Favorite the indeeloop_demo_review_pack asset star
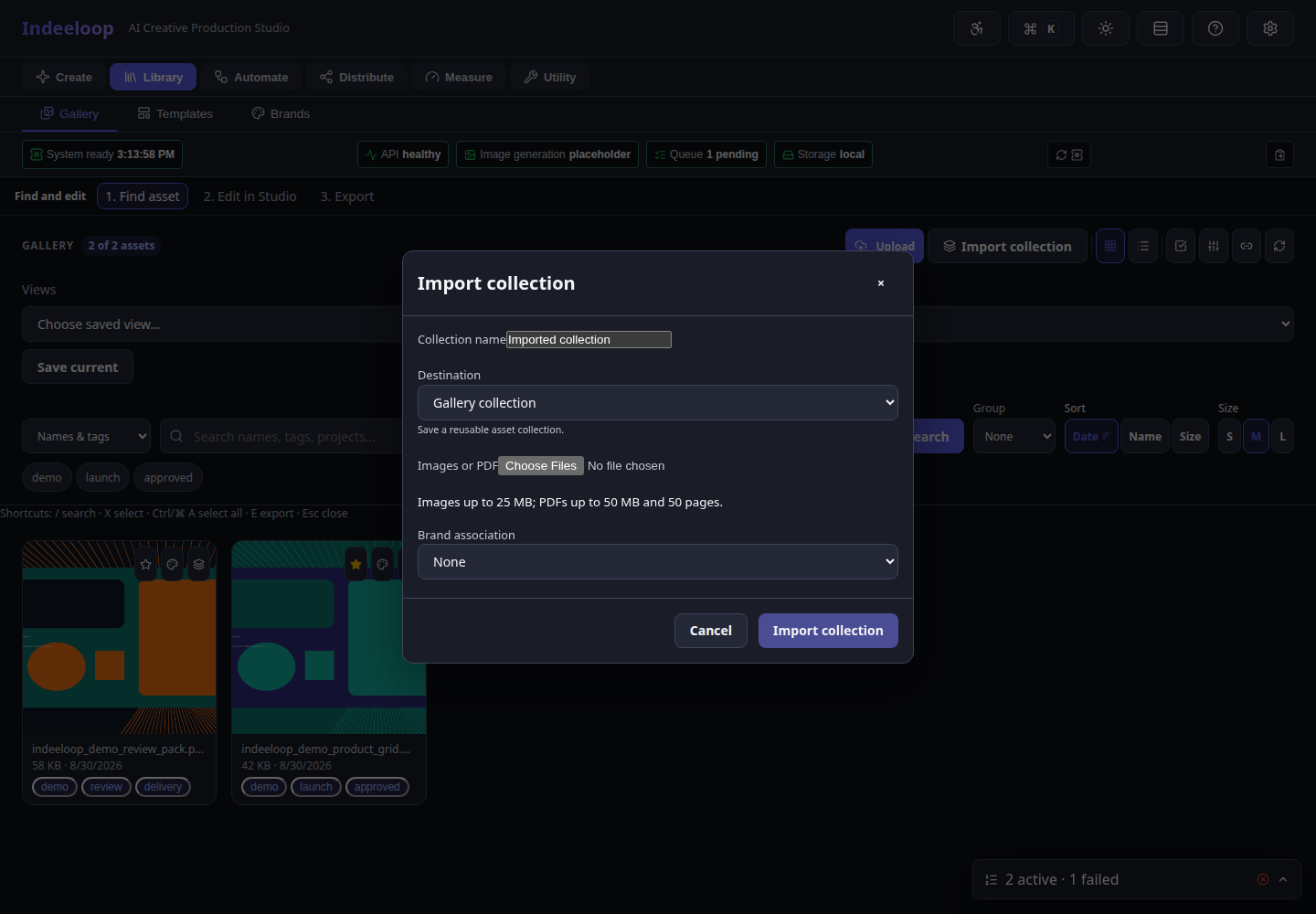Screen dimensions: 1316x914 146,564
